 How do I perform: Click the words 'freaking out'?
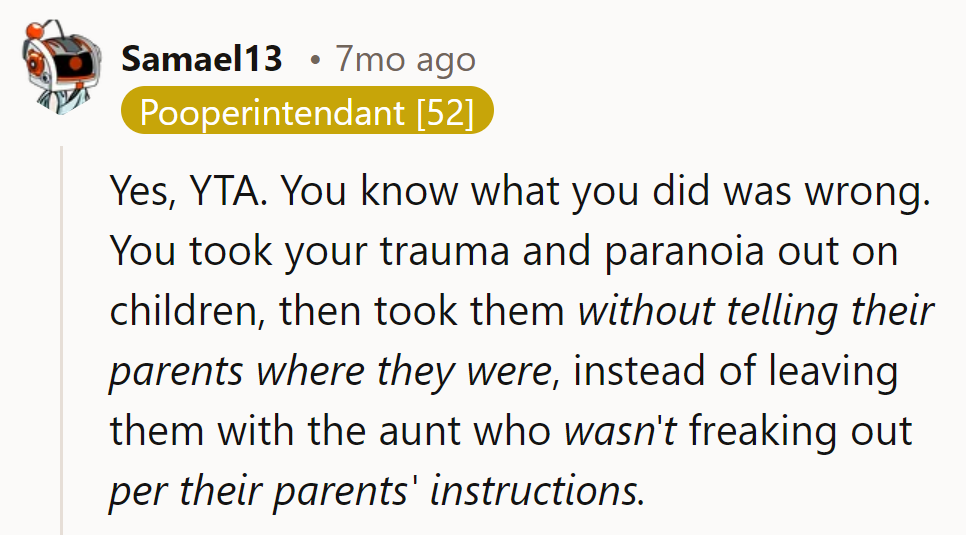800,432
